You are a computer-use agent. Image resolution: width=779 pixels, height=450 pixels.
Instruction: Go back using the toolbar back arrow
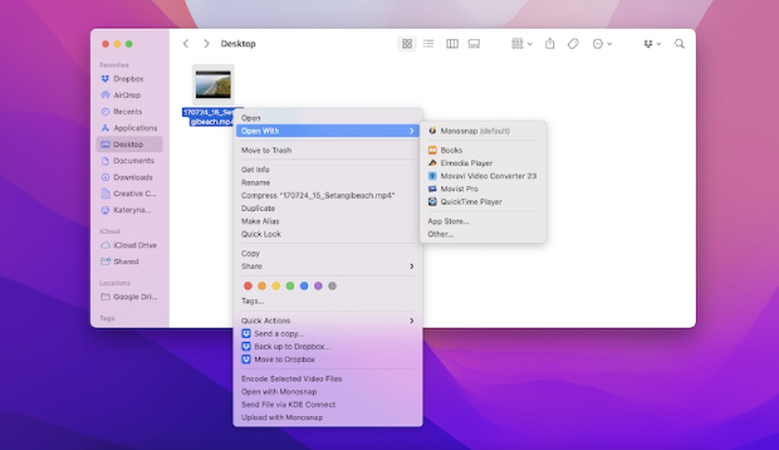(x=186, y=44)
